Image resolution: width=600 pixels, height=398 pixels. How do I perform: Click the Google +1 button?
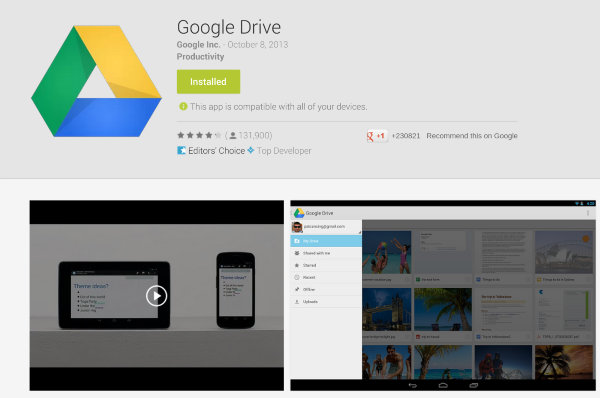tap(377, 136)
